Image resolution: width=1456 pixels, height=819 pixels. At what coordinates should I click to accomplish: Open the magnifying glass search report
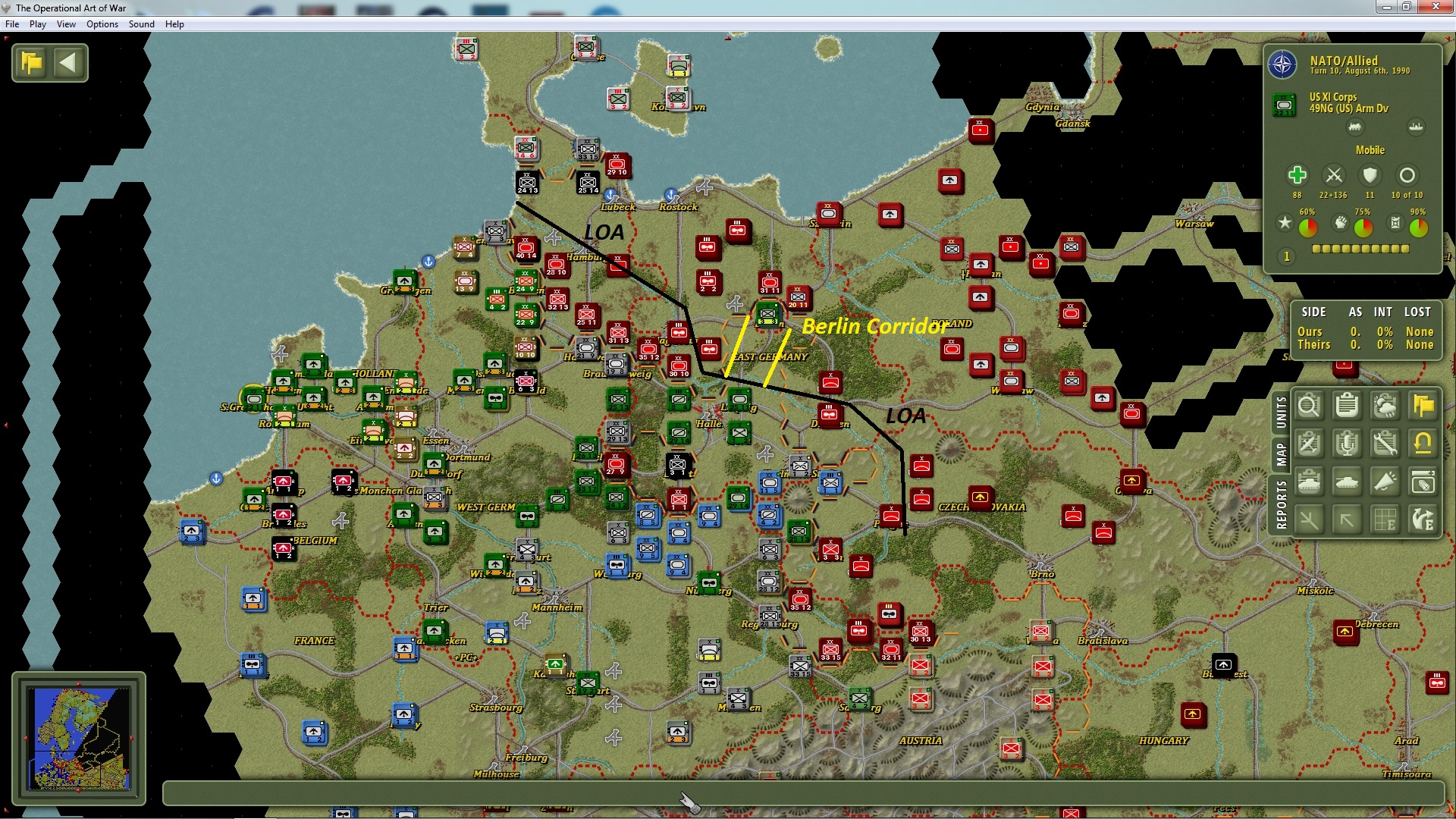pyautogui.click(x=1309, y=406)
